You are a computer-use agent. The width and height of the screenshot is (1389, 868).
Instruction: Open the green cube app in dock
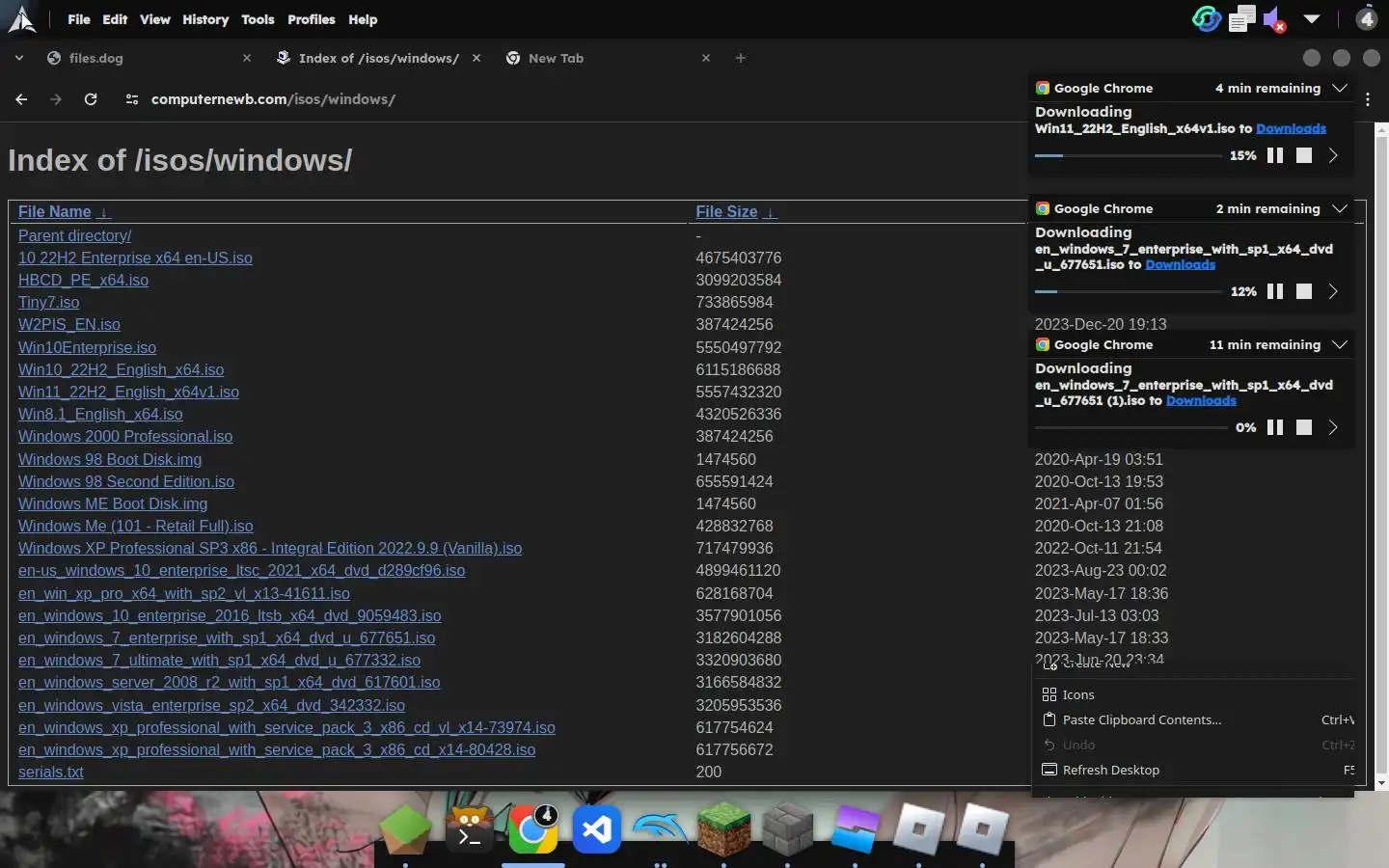click(x=405, y=828)
